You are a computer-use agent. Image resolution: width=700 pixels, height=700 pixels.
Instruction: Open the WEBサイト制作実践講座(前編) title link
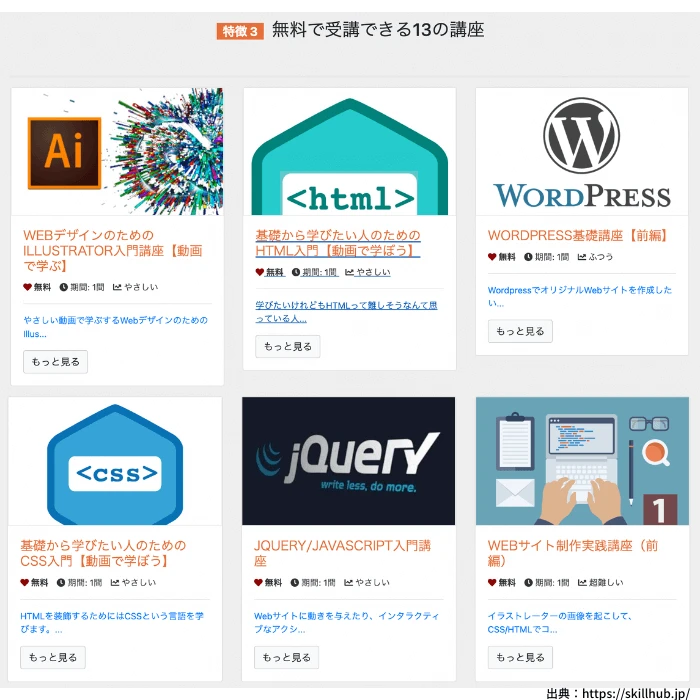(x=573, y=553)
